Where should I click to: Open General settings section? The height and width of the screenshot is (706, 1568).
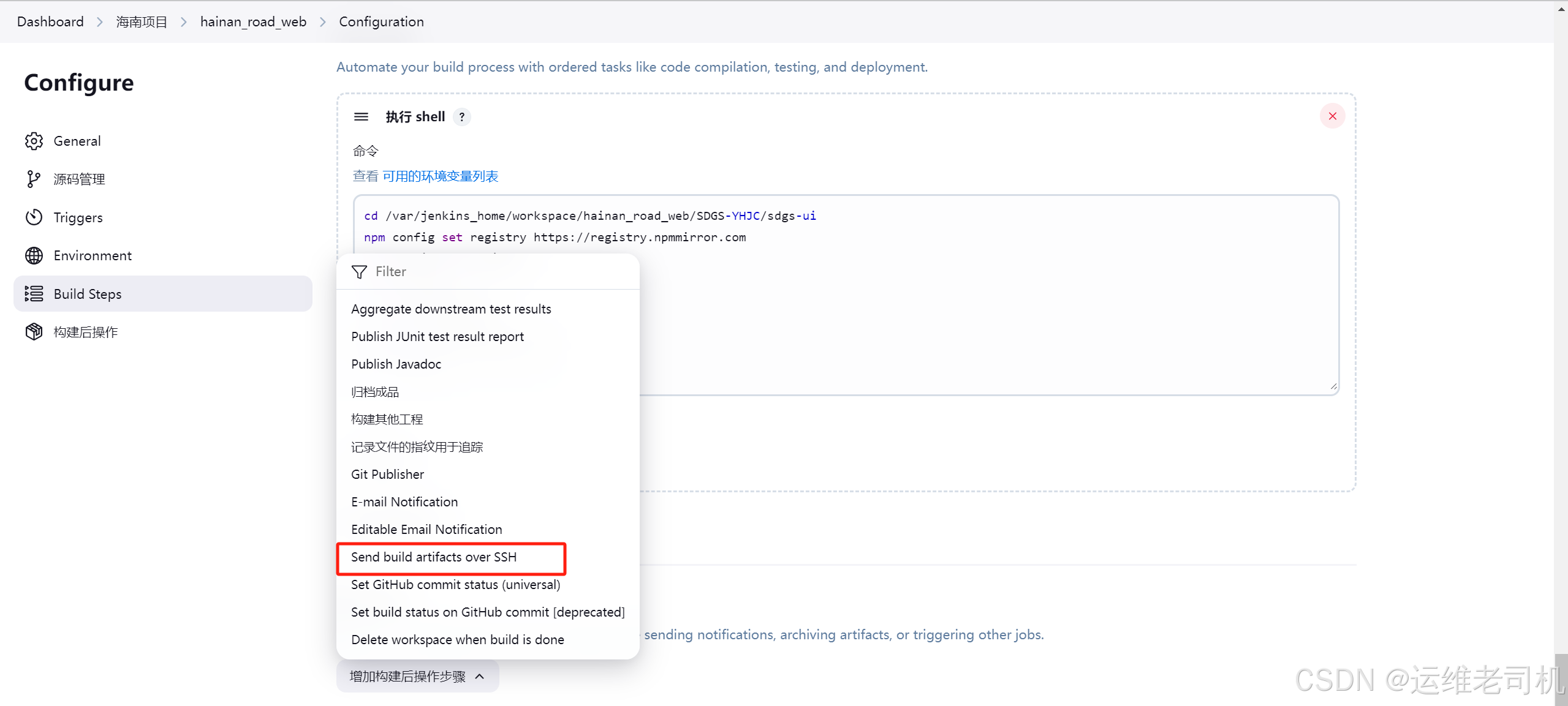tap(162, 141)
